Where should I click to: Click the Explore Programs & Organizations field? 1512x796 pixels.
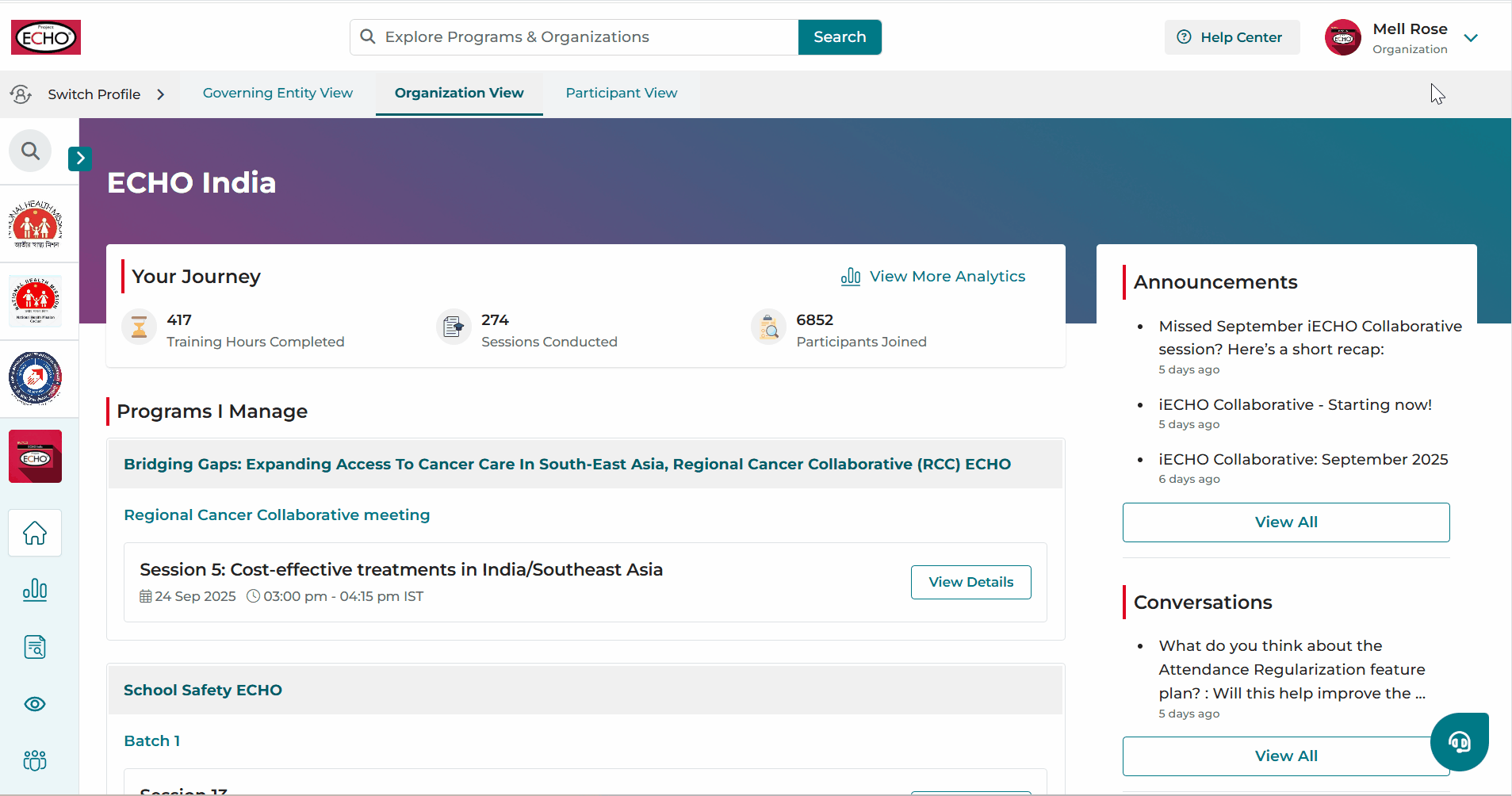click(x=574, y=37)
